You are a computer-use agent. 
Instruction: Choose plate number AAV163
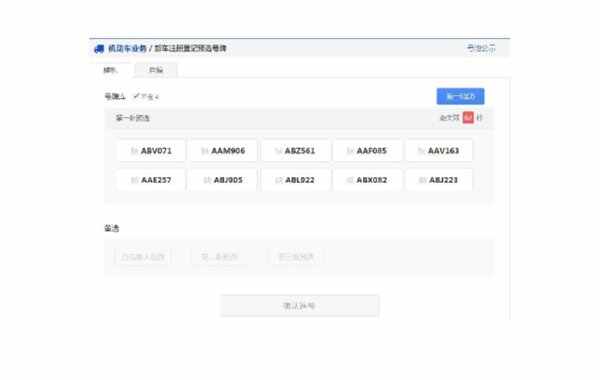point(439,151)
